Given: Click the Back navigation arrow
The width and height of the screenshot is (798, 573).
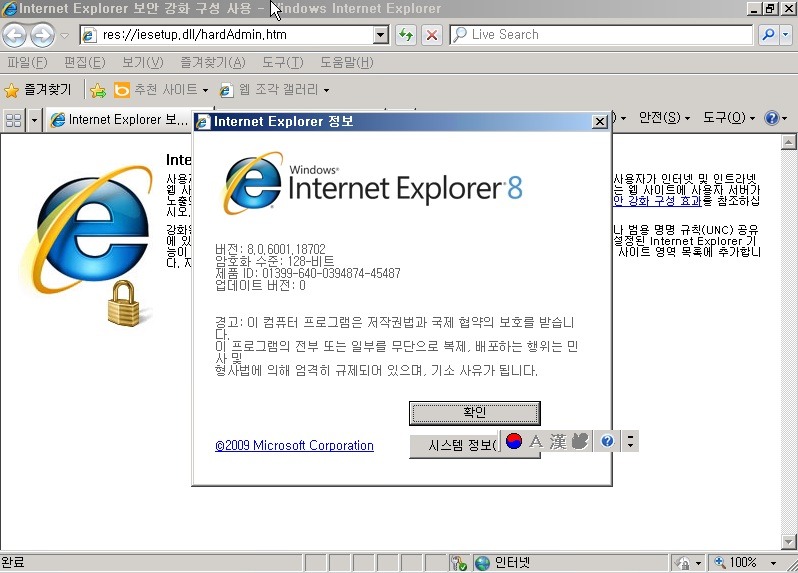Looking at the screenshot, I should point(15,35).
